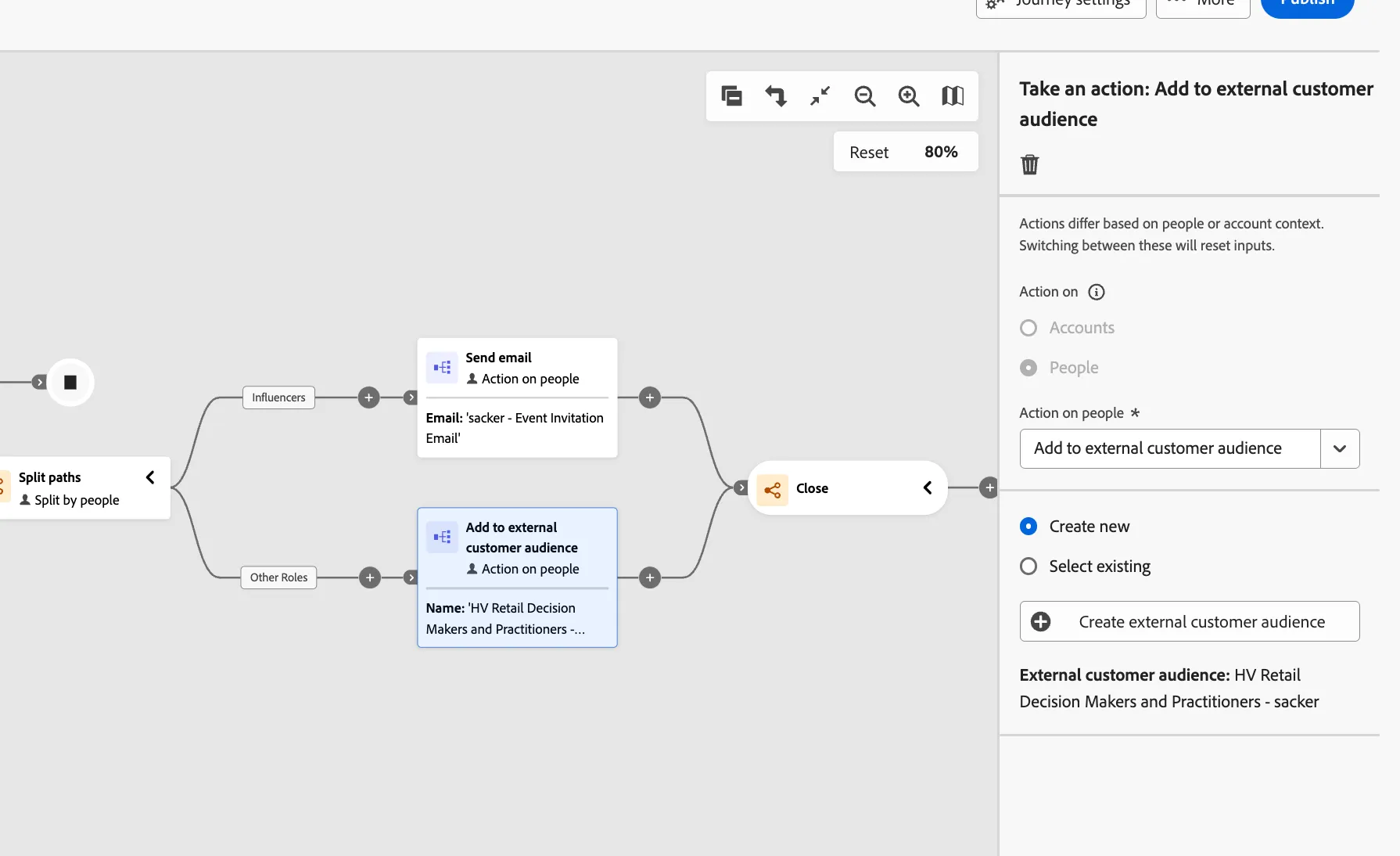
Task: Click the undo arrow toolbar icon
Action: click(776, 96)
